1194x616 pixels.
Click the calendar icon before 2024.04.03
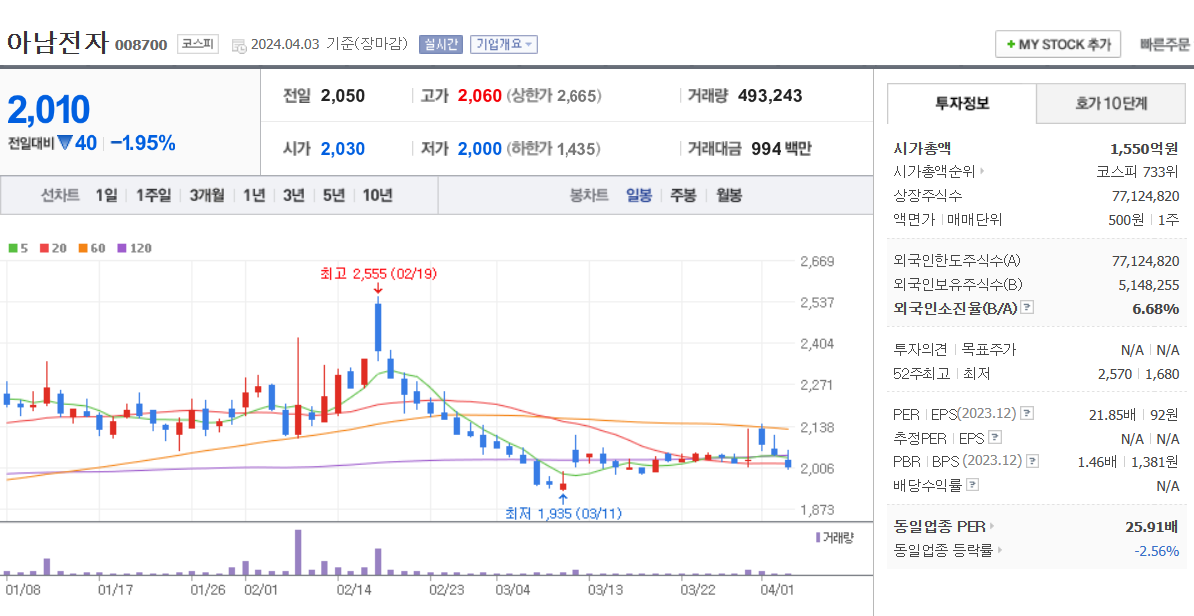click(239, 45)
